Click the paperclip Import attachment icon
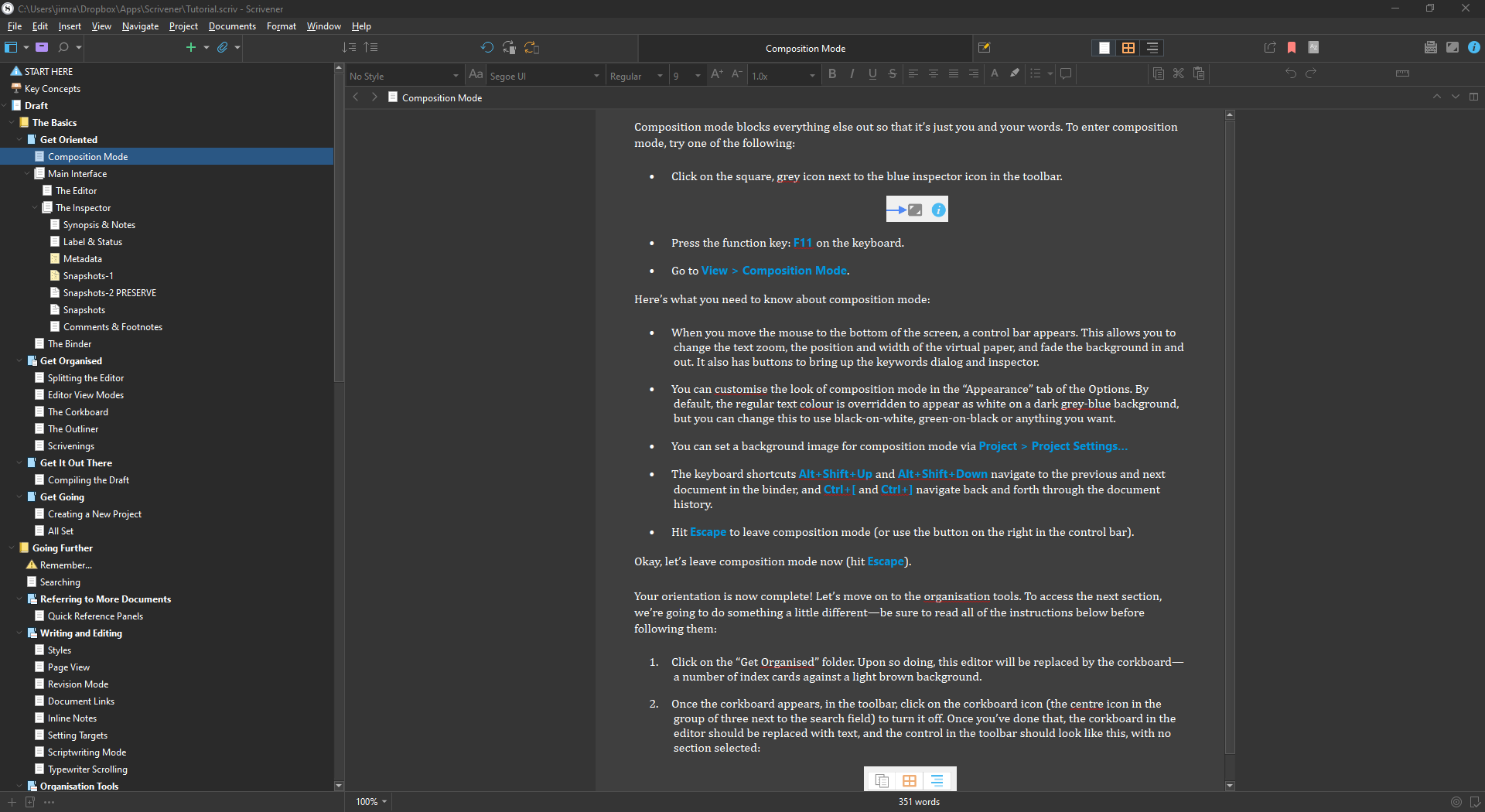 coord(223,48)
